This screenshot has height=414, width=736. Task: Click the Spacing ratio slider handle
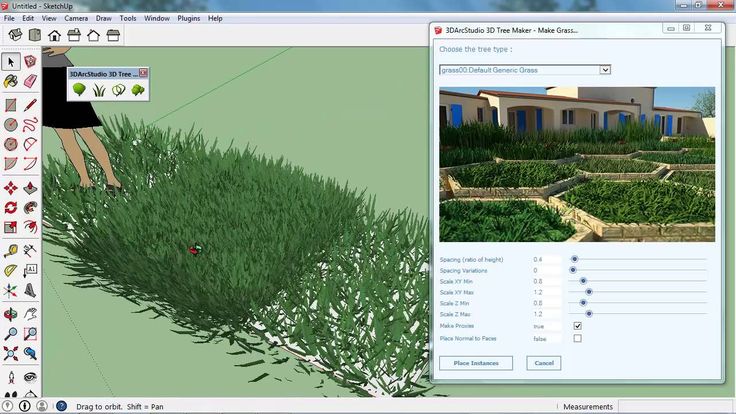[x=574, y=259]
